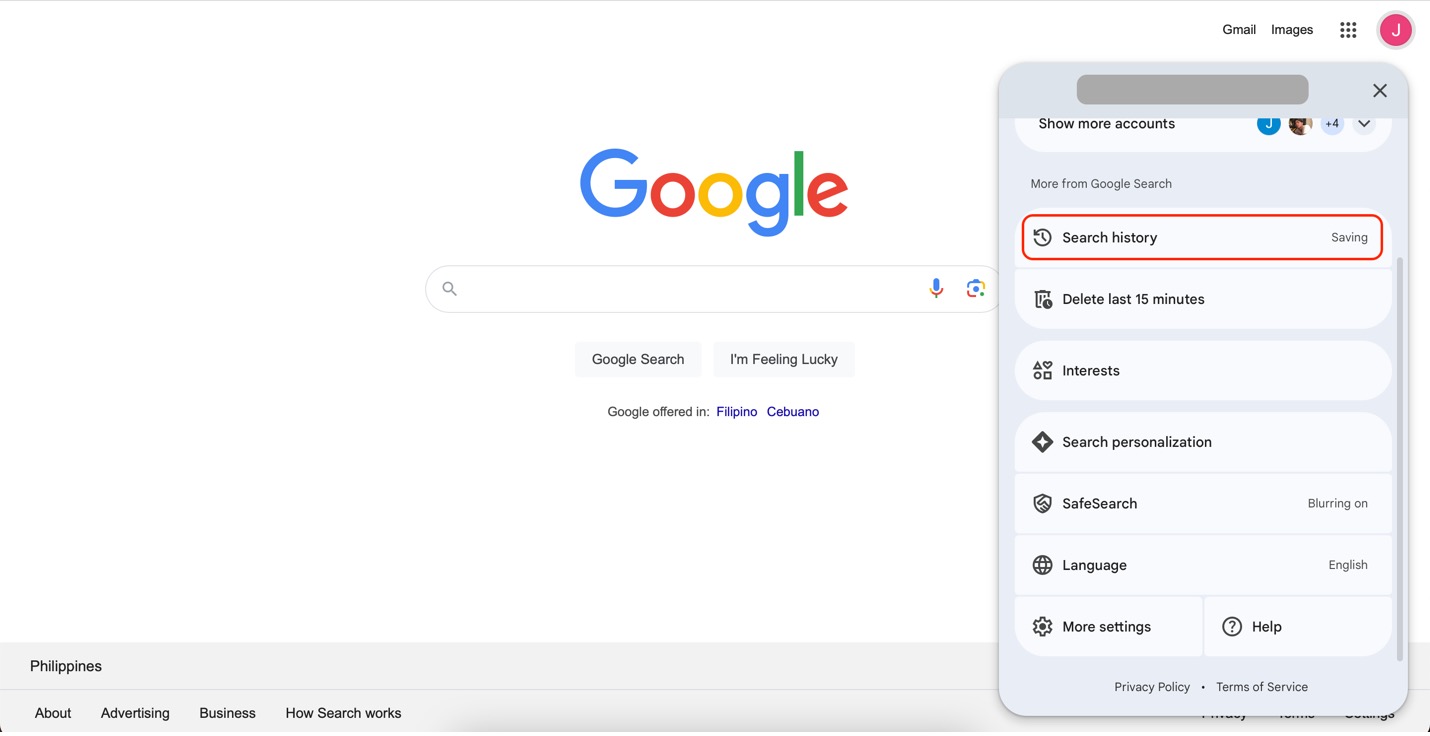Screen dimensions: 1430x736
Task: Click the SafeSearch shield icon
Action: (x=1042, y=504)
